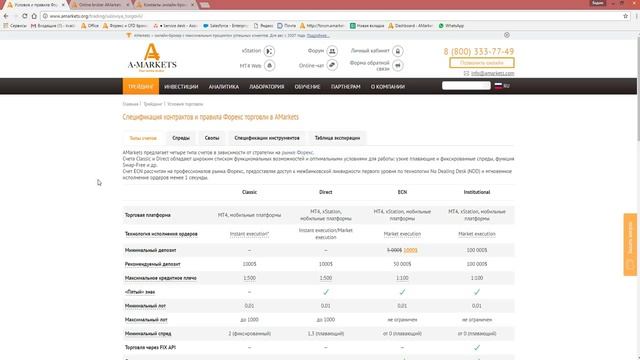Switch to Спецификации инструментов tab
Screen dimensions: 640x360
267,138
